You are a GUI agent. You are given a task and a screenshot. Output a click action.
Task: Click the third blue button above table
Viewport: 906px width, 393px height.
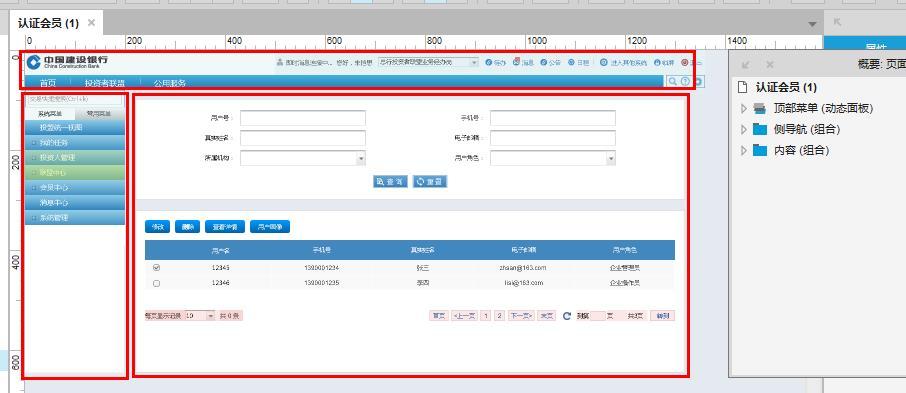point(225,227)
